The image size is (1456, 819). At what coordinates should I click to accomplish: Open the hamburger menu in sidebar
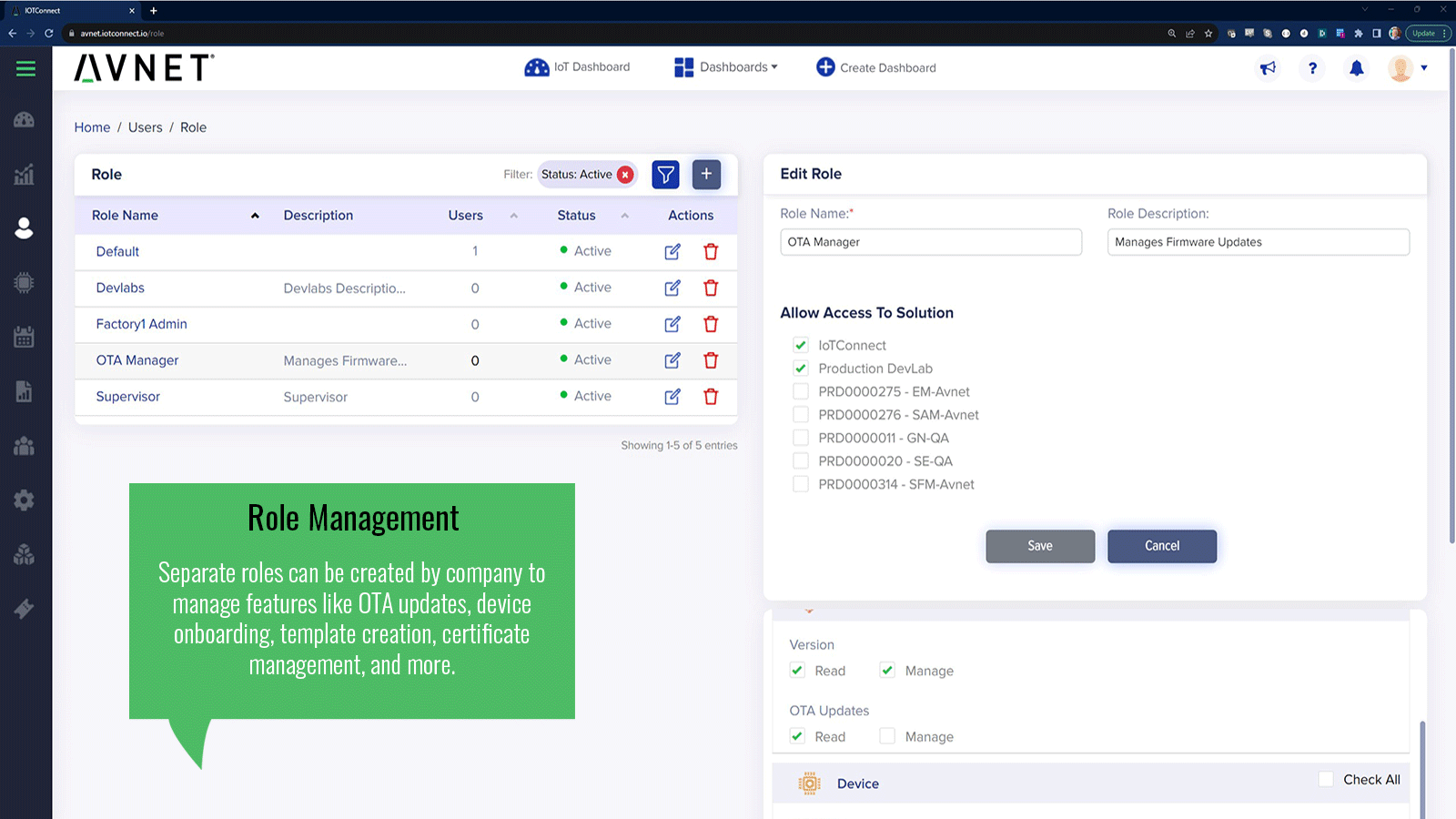[x=25, y=69]
